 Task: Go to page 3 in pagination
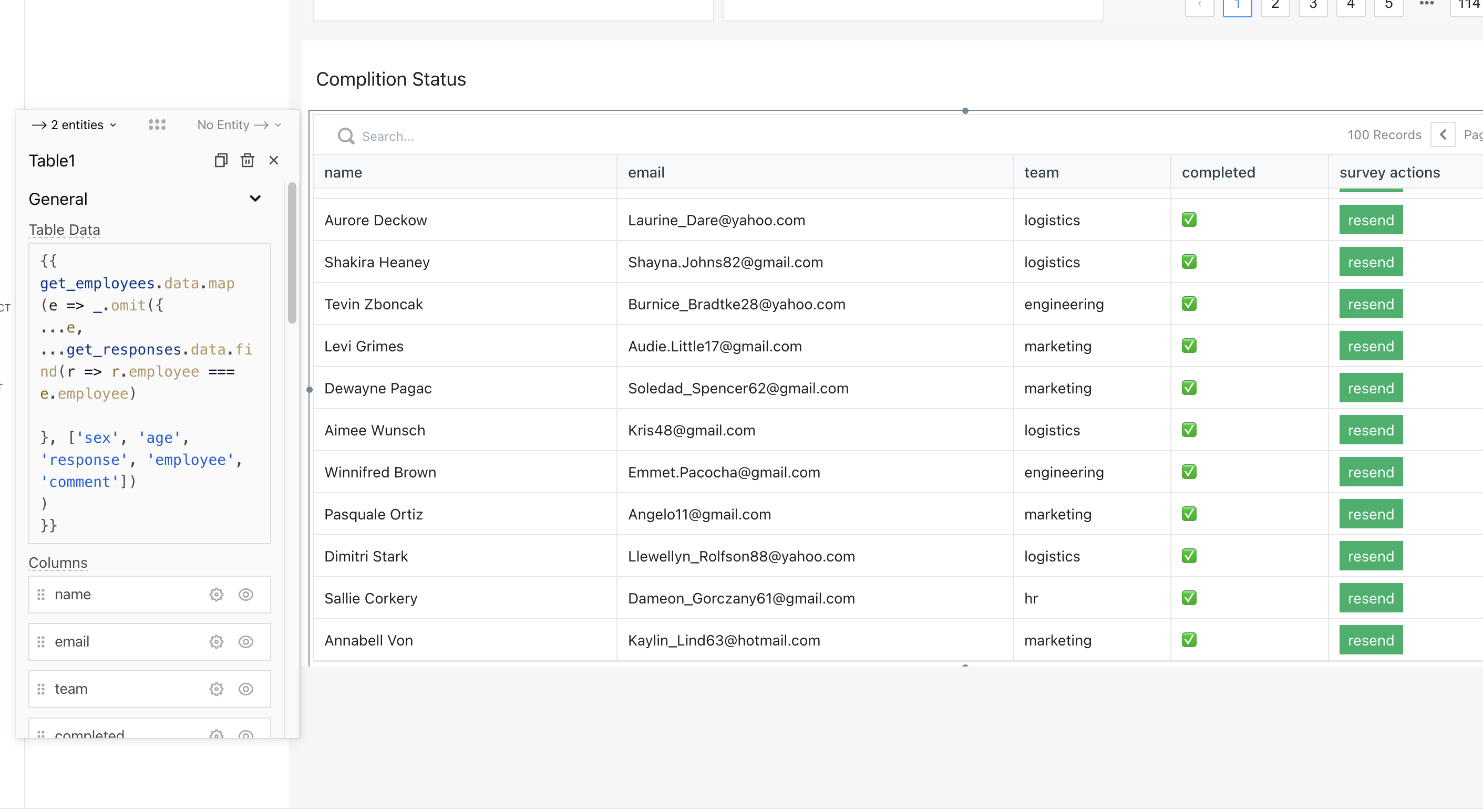click(1313, 6)
